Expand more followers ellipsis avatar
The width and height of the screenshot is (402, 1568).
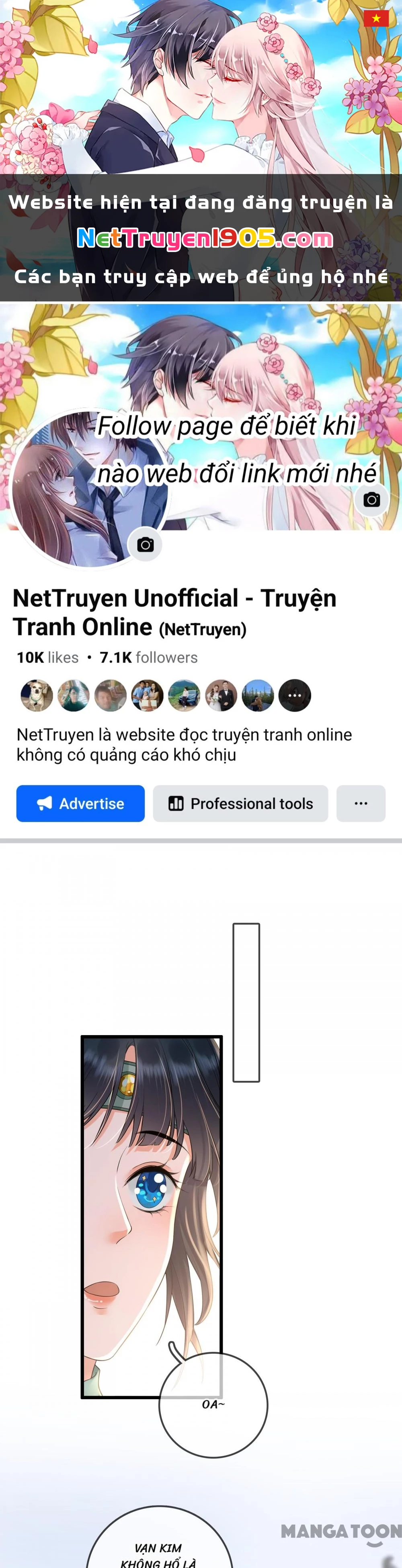pos(295,695)
